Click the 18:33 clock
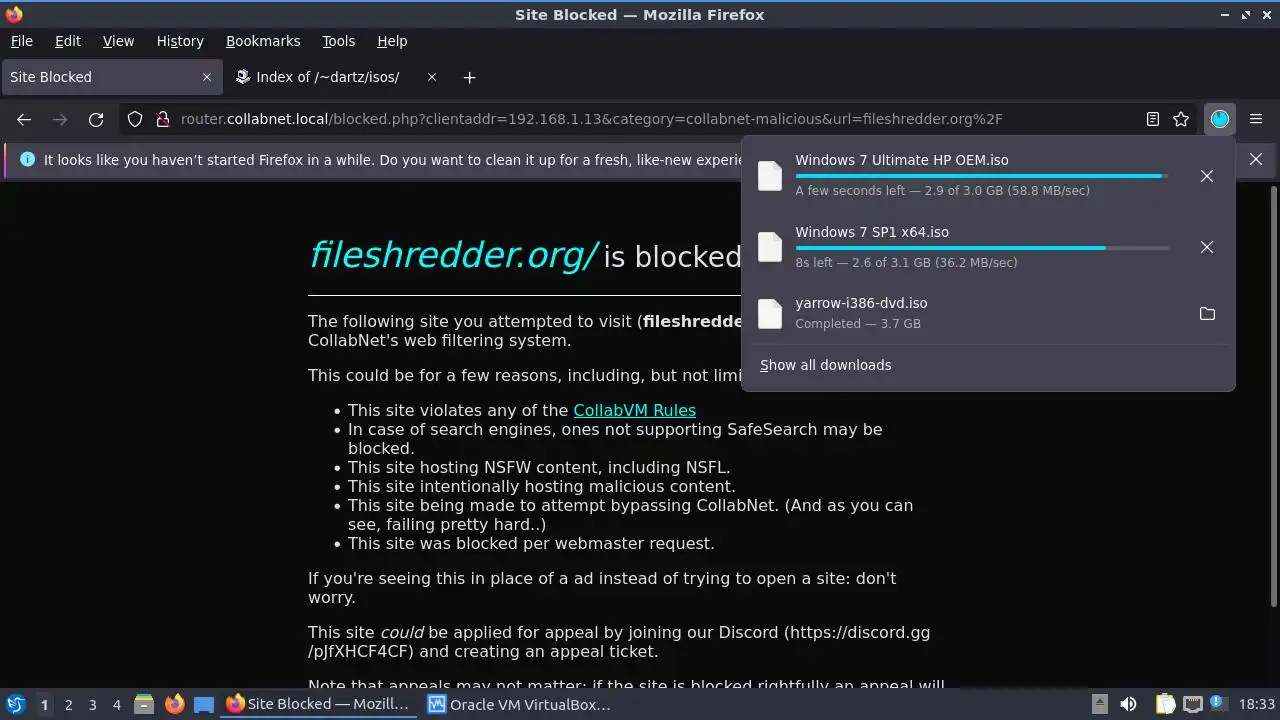The width and height of the screenshot is (1280, 720). click(1257, 704)
